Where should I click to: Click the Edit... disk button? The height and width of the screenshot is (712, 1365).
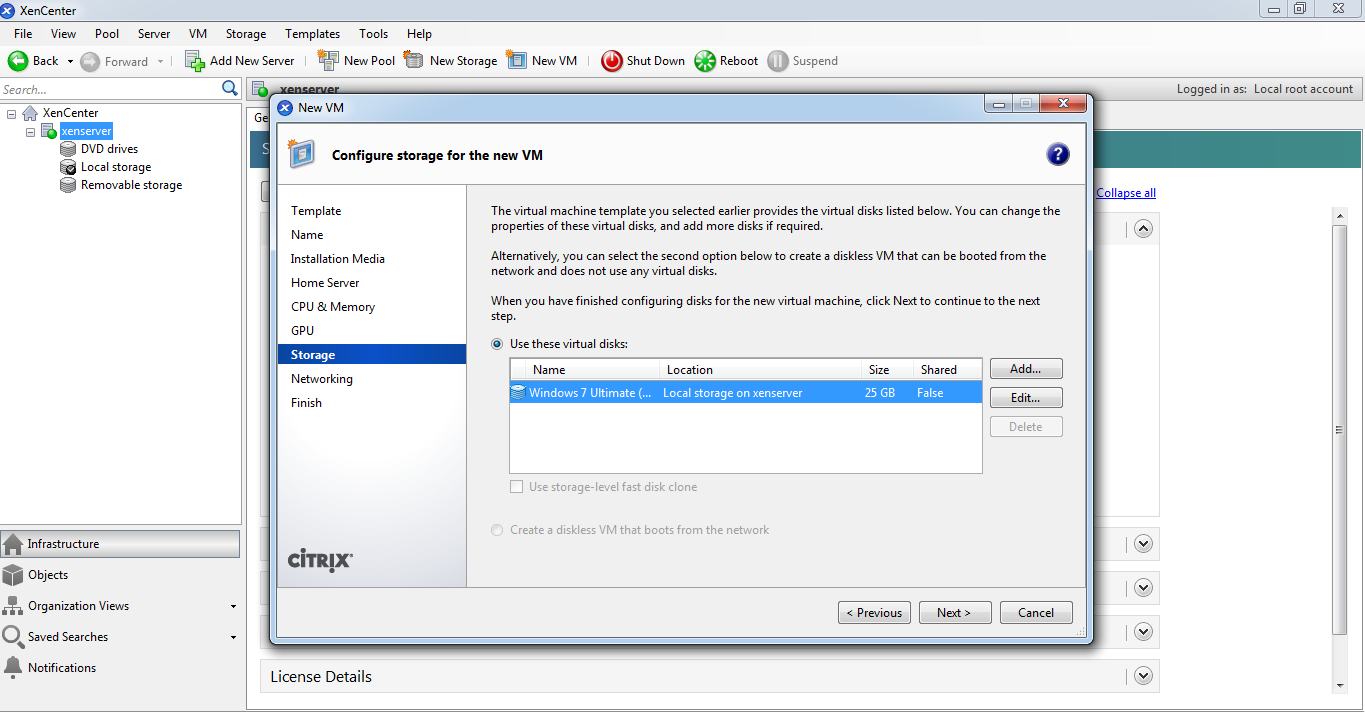click(1026, 398)
